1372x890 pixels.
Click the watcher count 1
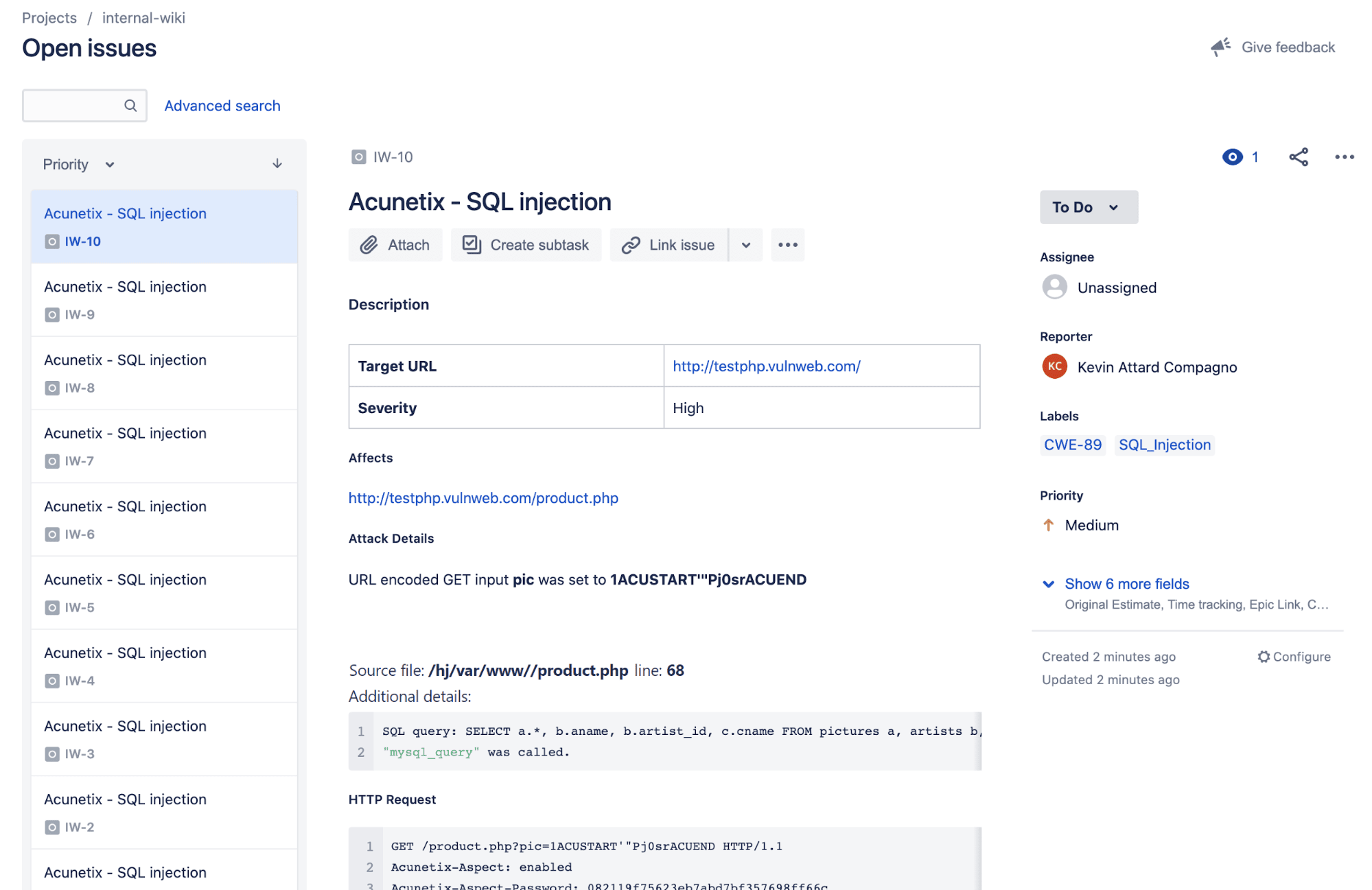pyautogui.click(x=1255, y=157)
